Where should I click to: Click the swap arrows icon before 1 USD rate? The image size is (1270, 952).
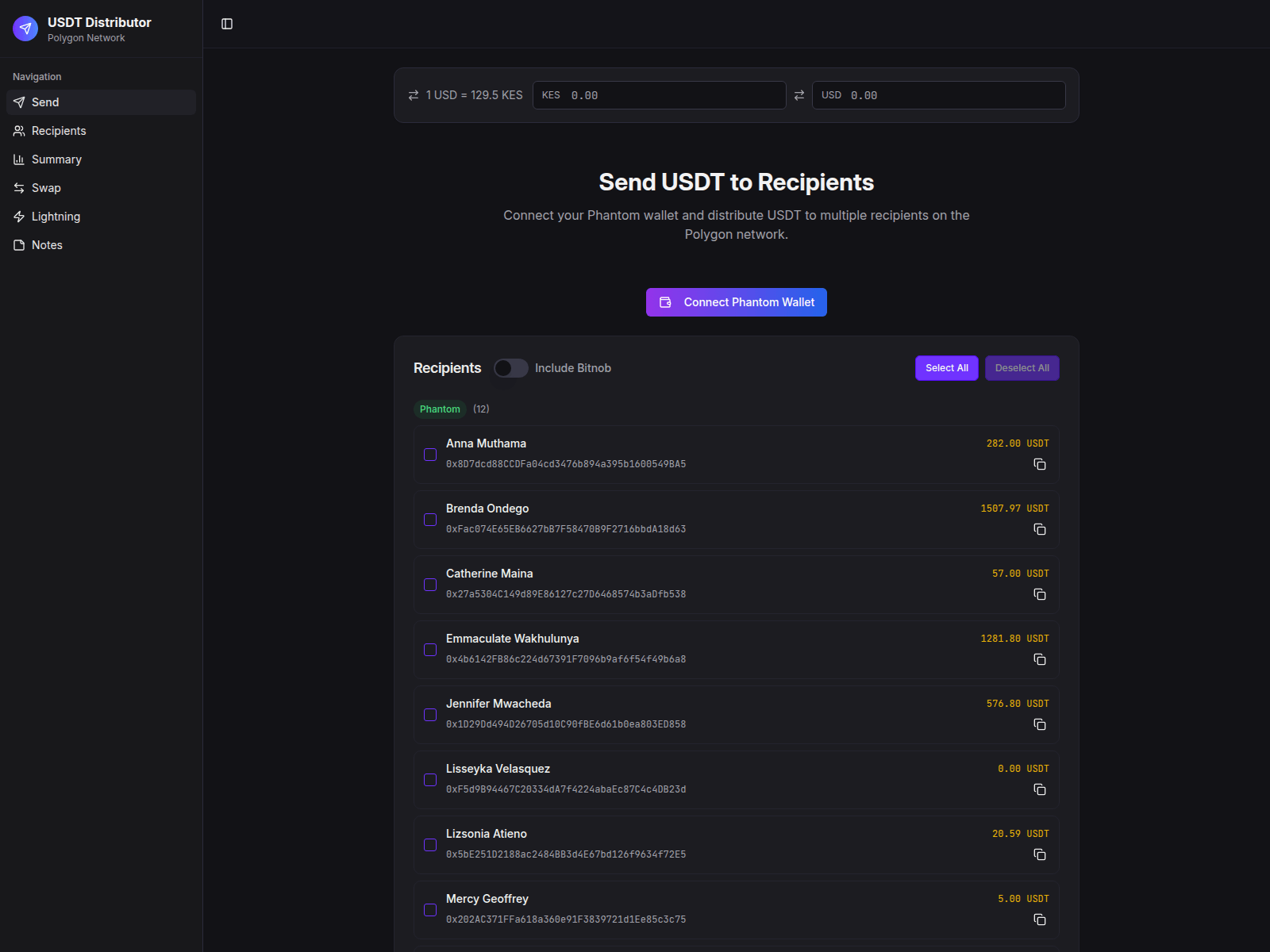(414, 95)
